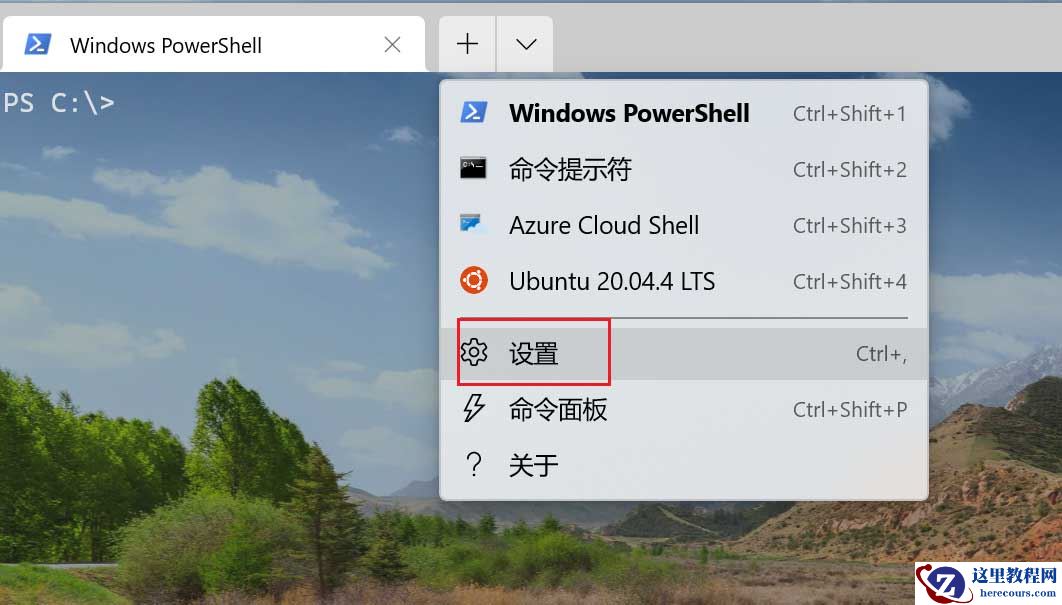Viewport: 1062px width, 605px height.
Task: Select the 命令提示符 console icon
Action: tap(473, 169)
